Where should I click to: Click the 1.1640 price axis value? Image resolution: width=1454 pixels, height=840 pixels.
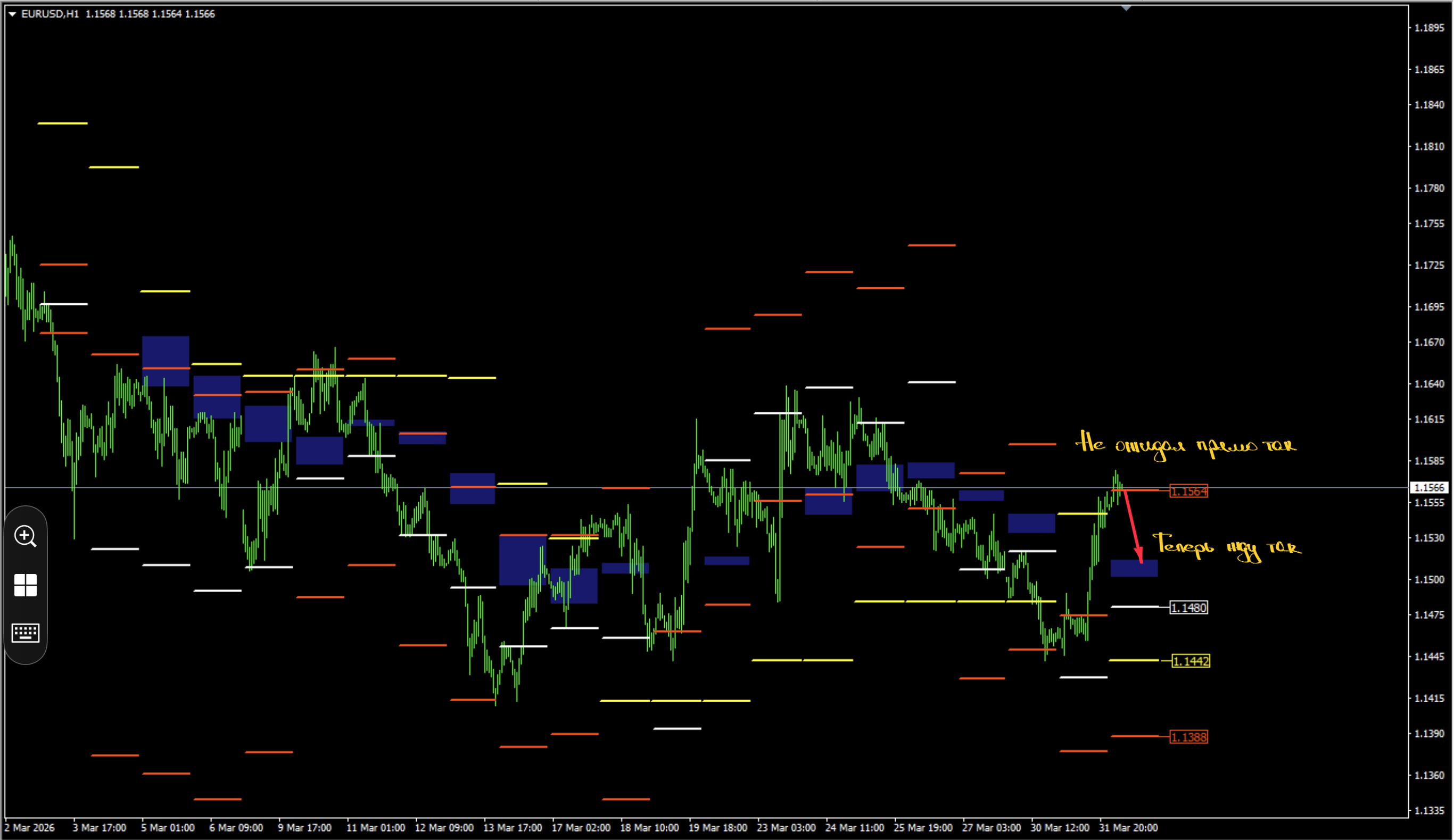tap(1429, 384)
